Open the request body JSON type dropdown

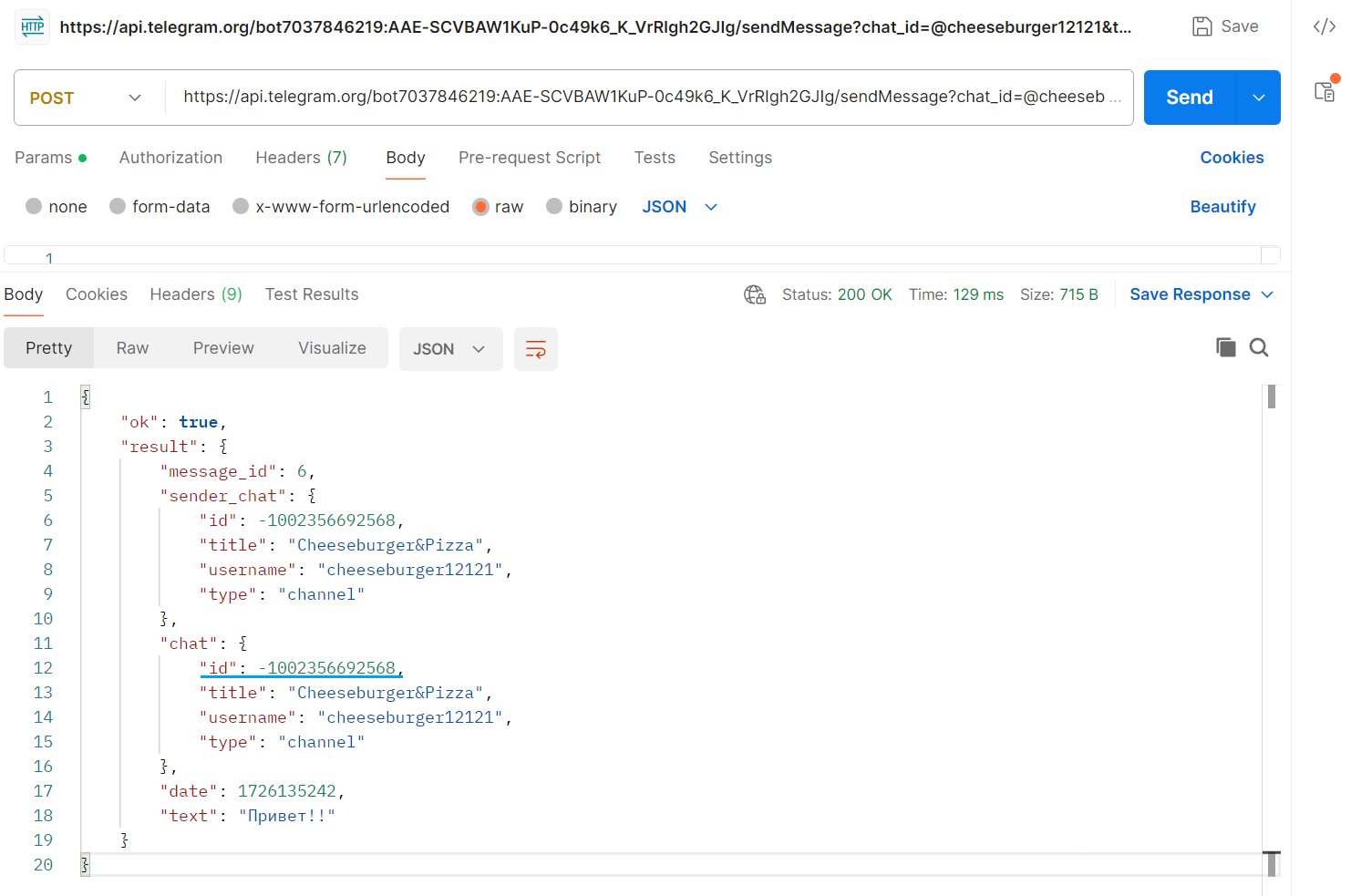click(680, 207)
